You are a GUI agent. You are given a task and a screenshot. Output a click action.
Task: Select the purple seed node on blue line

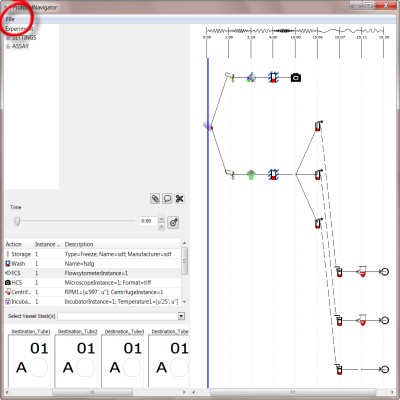(208, 126)
